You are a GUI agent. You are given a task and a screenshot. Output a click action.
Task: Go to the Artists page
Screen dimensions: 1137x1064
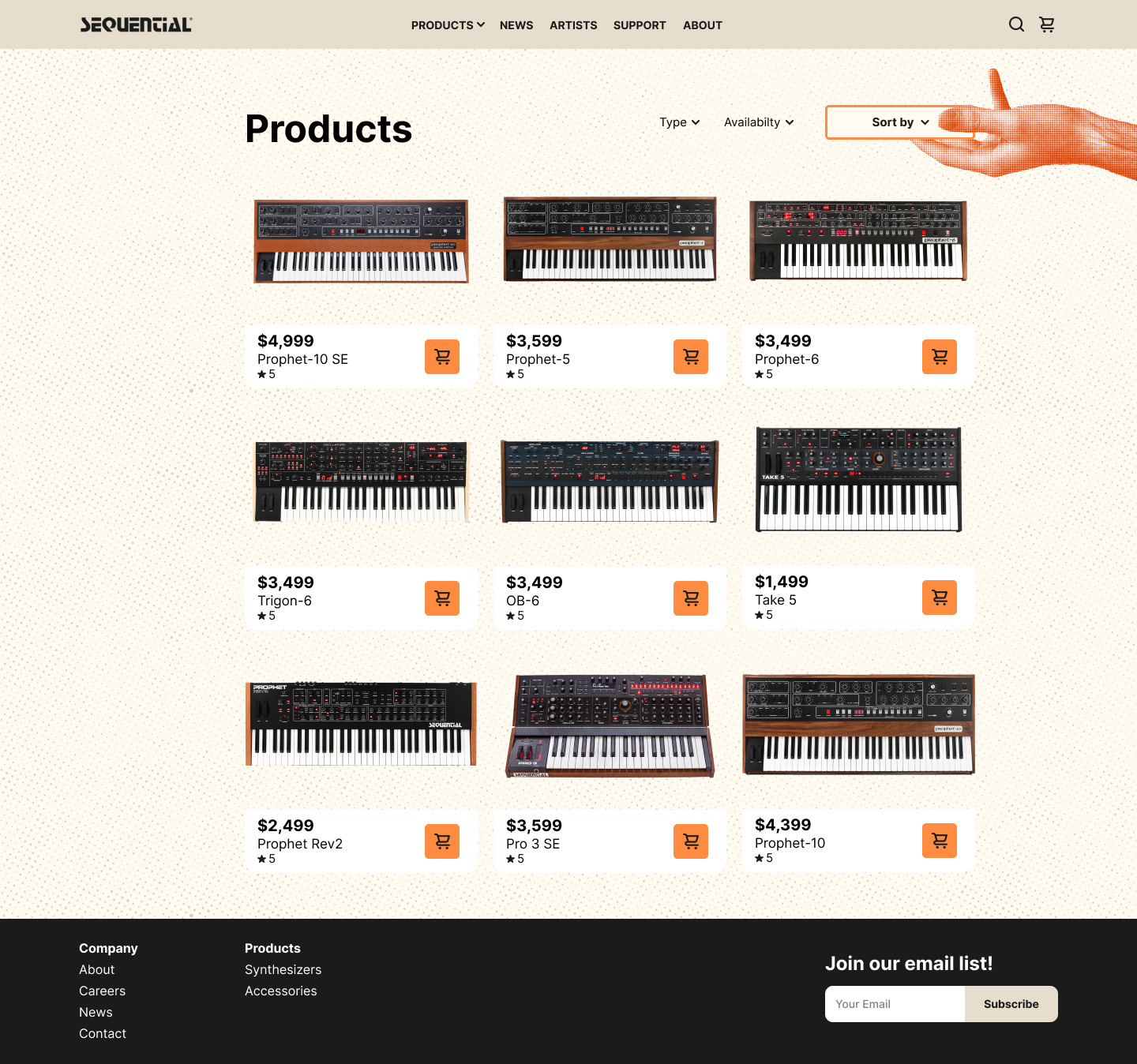(573, 25)
